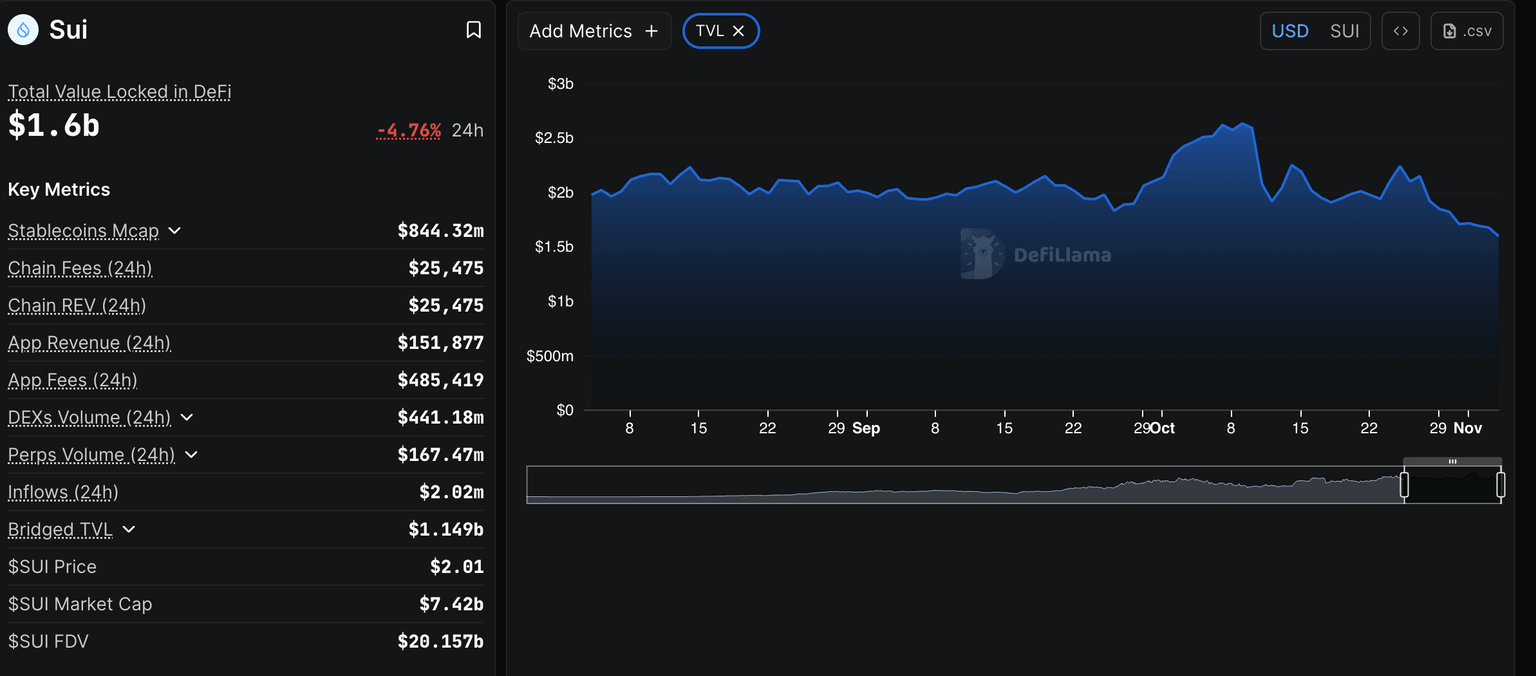The width and height of the screenshot is (1536, 676).
Task: Download chart data as .csv
Action: click(x=1466, y=31)
